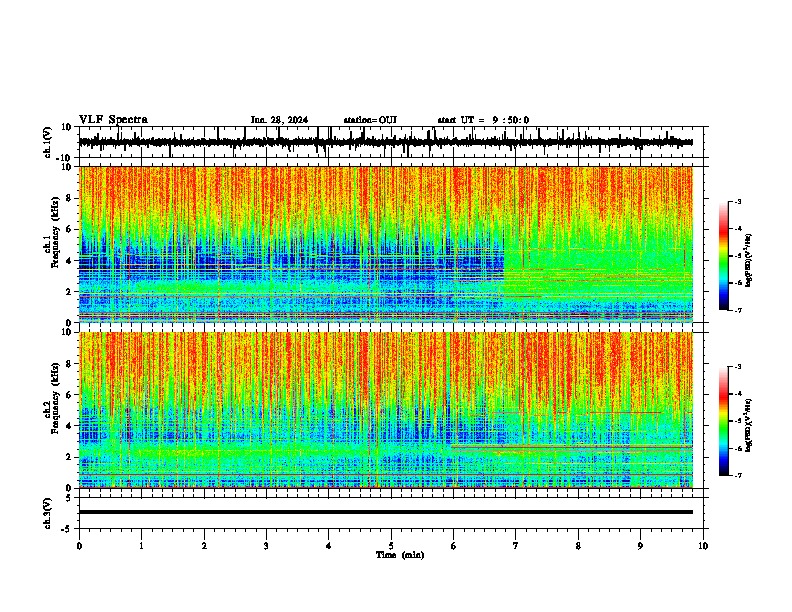Click the ch.1 spectrogram color scale bar
Screen dimensions: 792x612
pos(724,256)
